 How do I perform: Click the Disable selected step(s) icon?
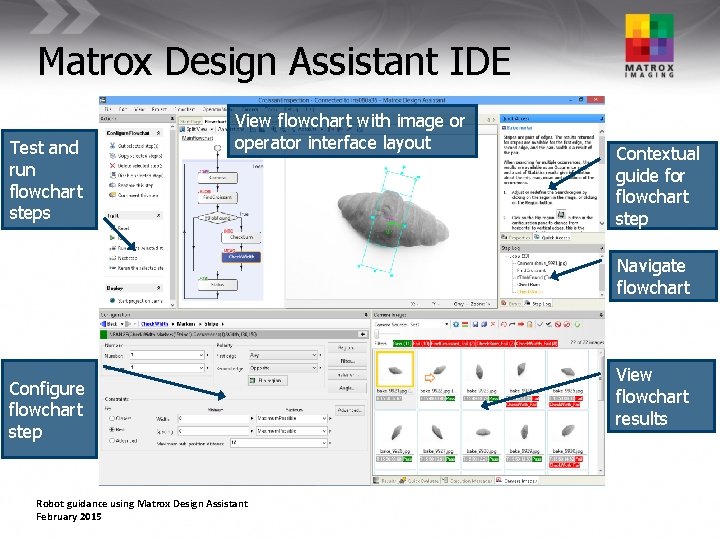tap(112, 175)
